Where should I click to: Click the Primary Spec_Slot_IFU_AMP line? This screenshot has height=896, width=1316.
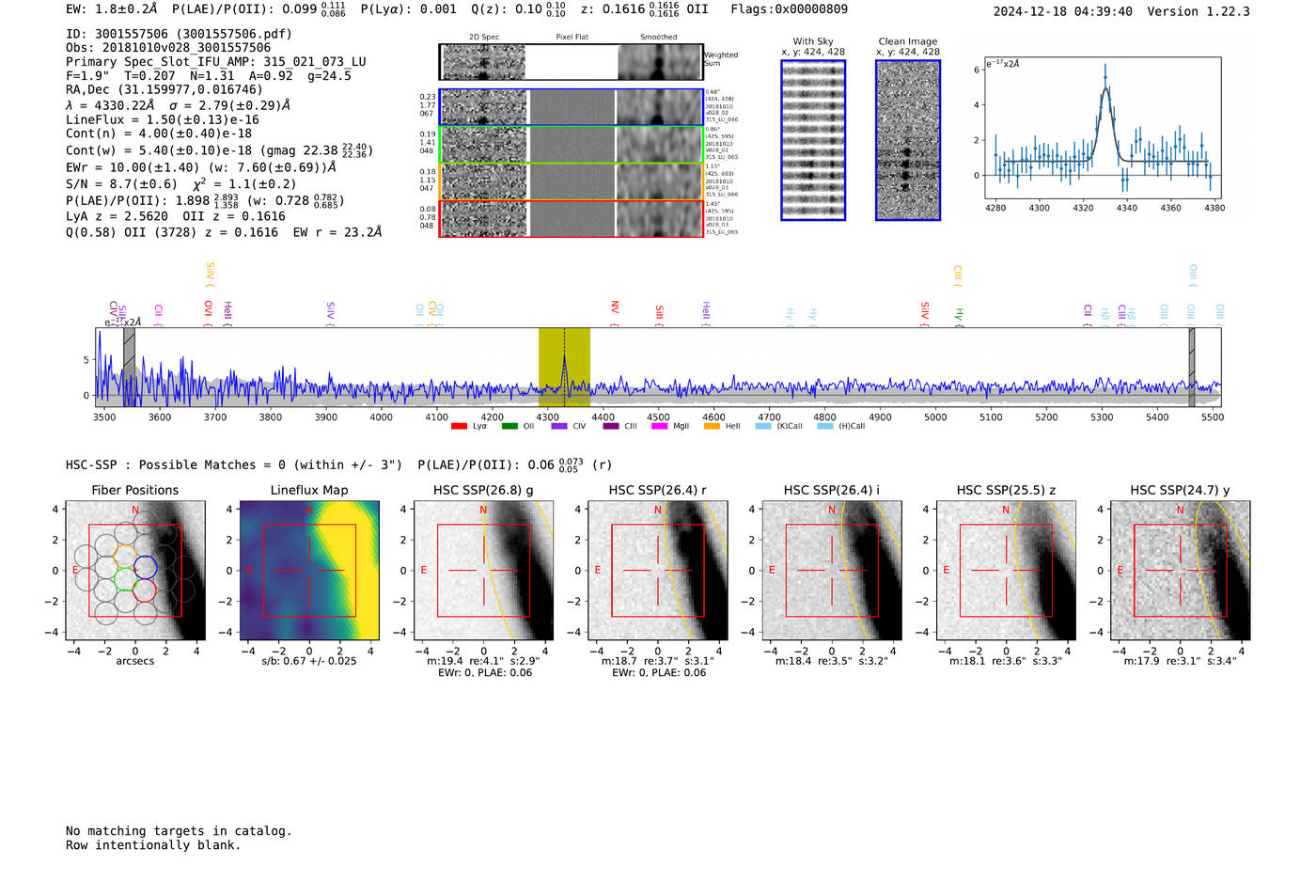point(216,62)
